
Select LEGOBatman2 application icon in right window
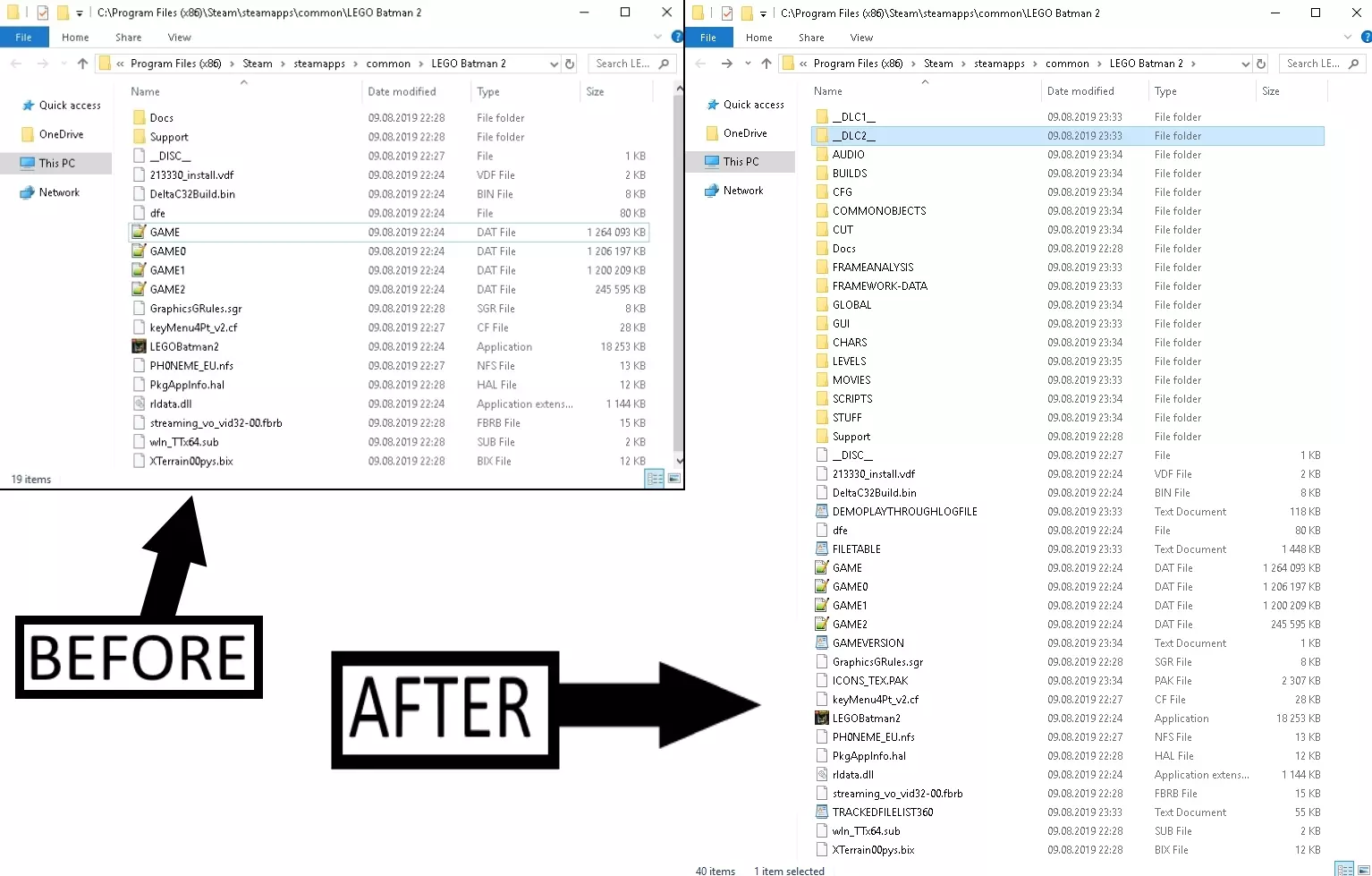tap(821, 718)
